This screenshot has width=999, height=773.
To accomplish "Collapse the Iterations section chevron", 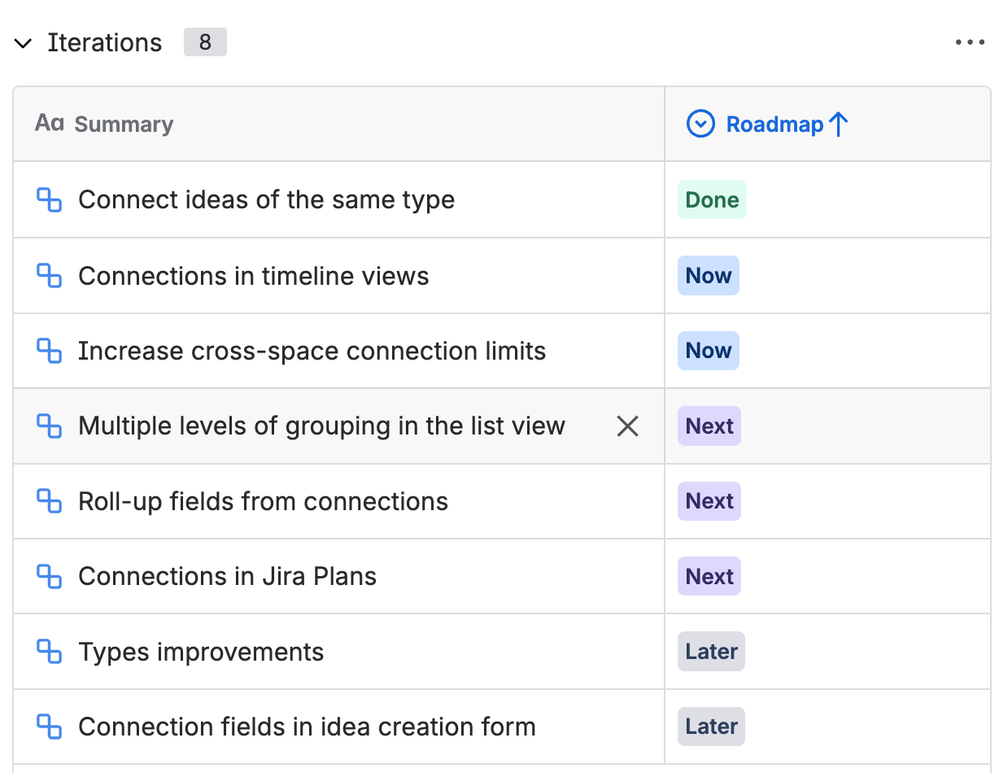I will (23, 43).
